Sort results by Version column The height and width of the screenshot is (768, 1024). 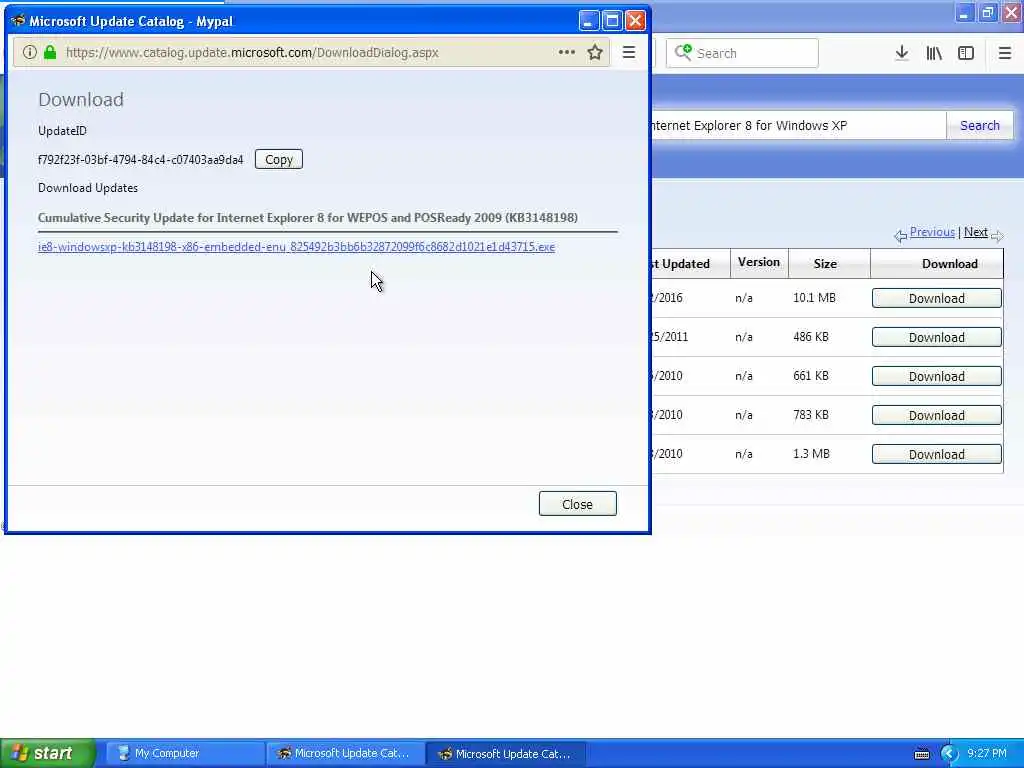(x=759, y=262)
